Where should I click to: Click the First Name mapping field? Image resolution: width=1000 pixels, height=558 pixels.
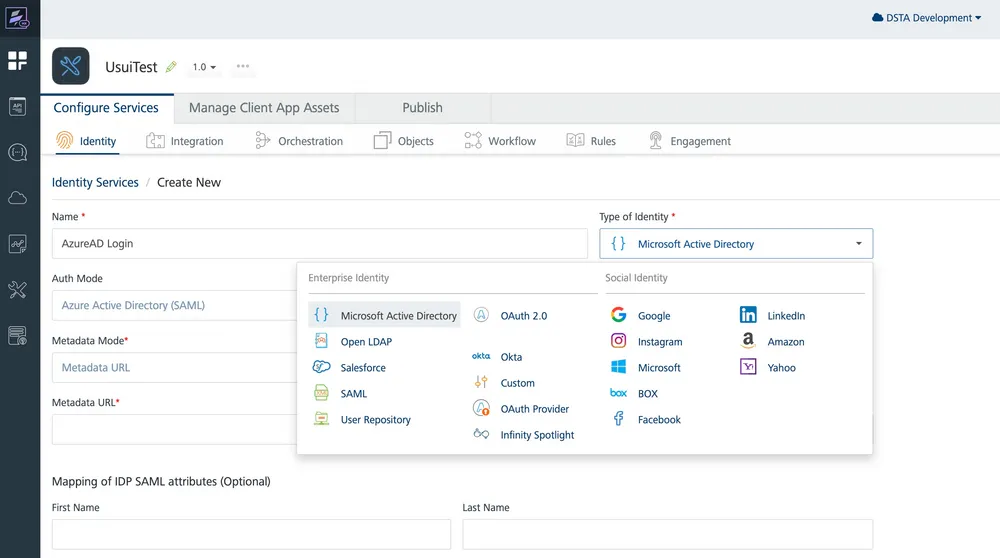click(251, 534)
